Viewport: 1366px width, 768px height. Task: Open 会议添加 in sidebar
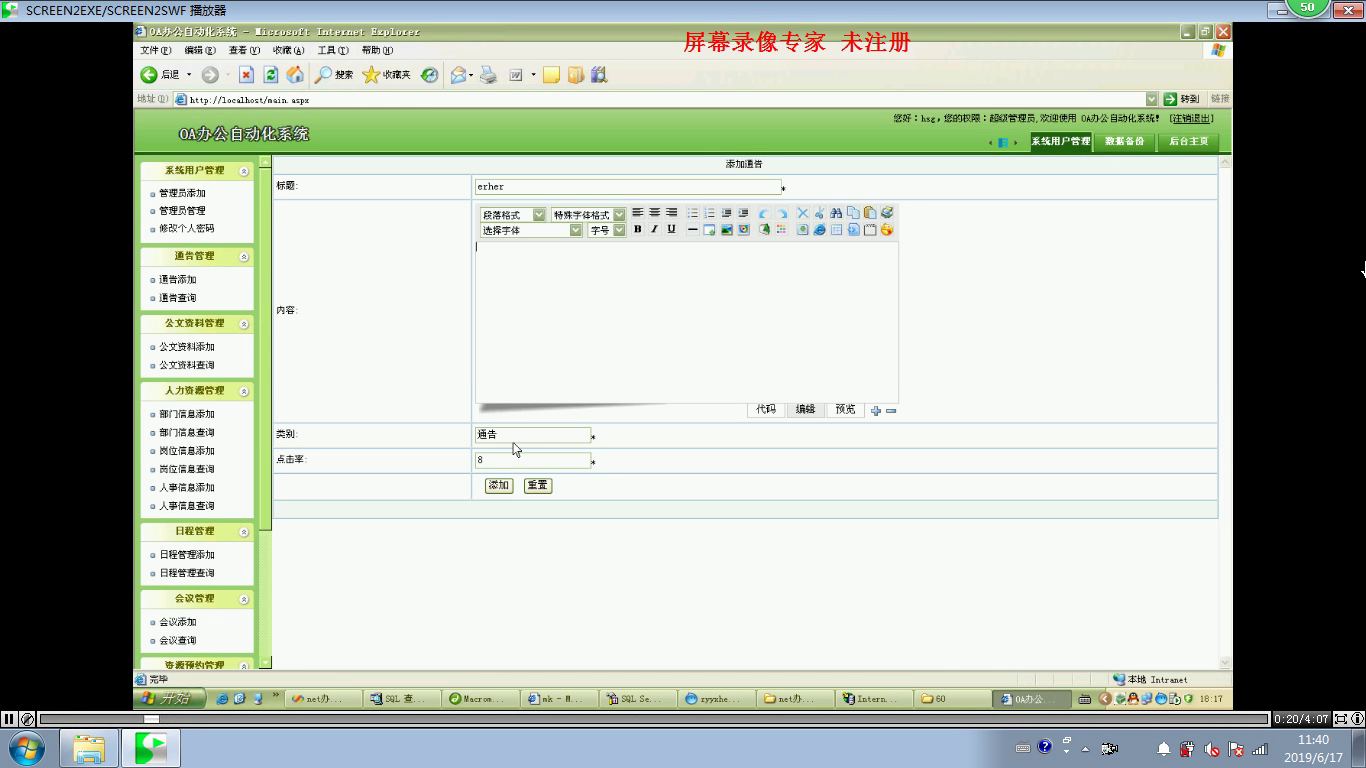[x=178, y=622]
